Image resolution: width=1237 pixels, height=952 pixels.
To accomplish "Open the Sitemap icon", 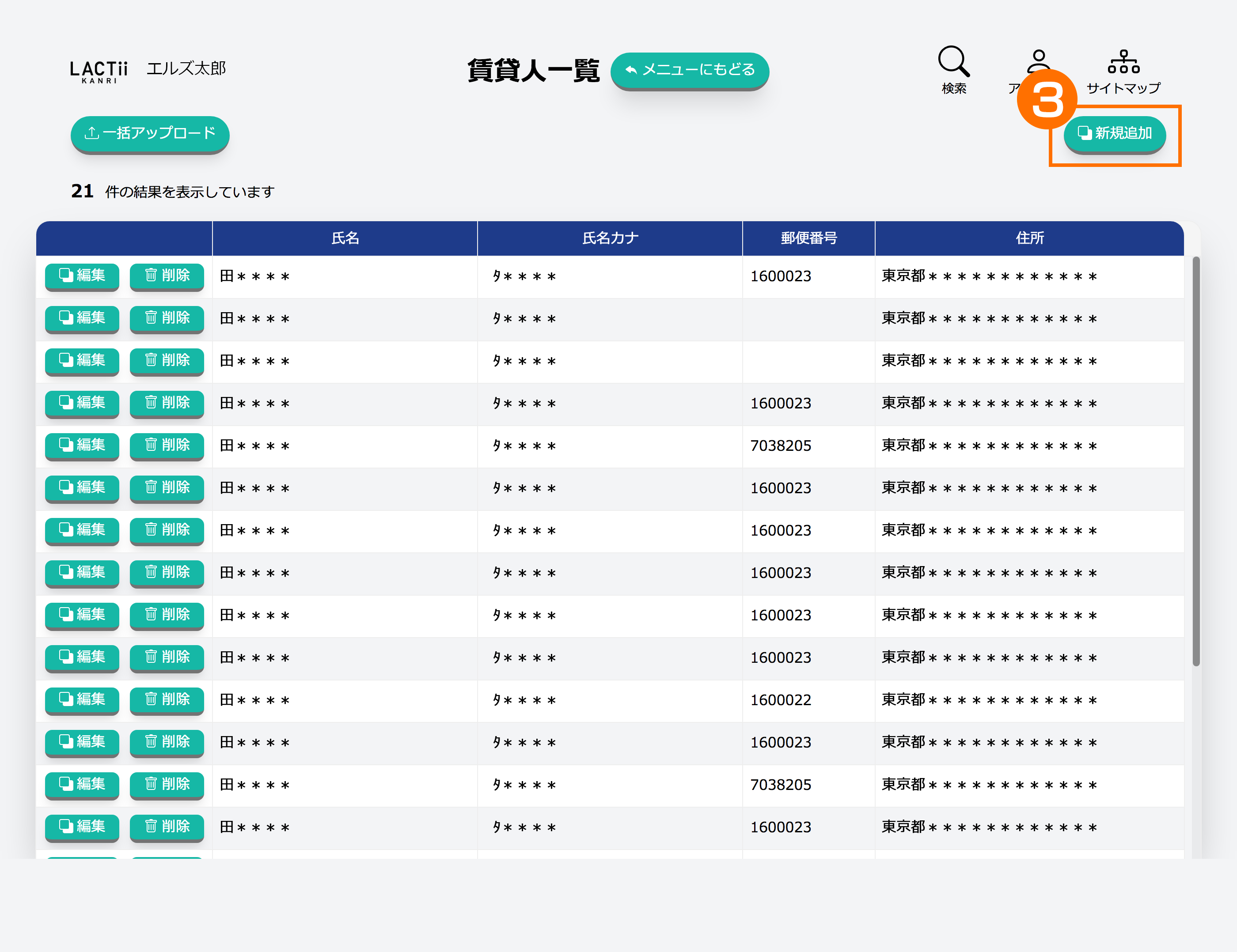I will coord(1123,62).
